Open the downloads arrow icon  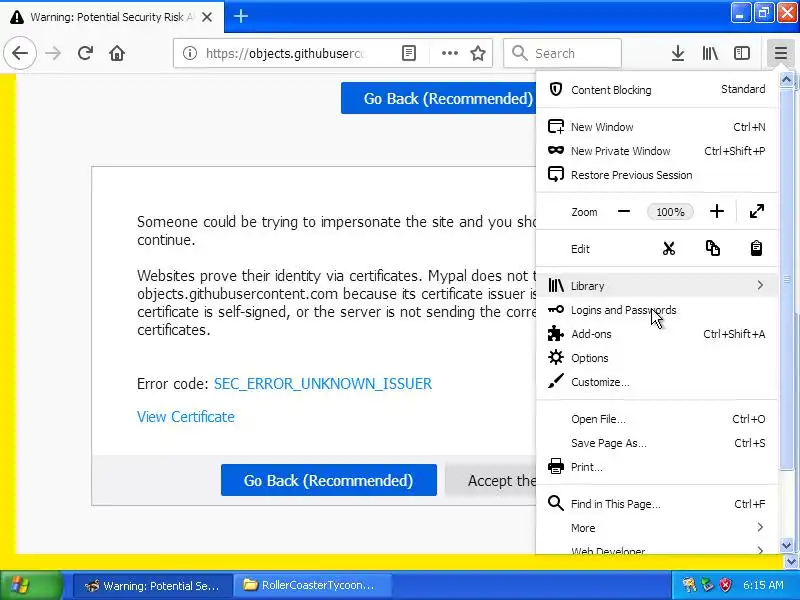678,53
